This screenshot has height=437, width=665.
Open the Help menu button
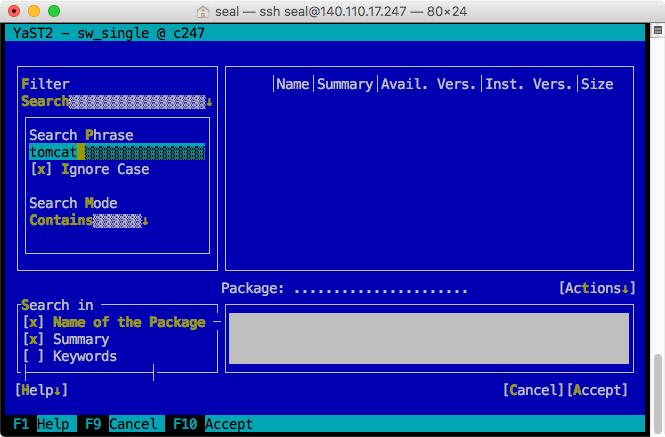click(42, 390)
